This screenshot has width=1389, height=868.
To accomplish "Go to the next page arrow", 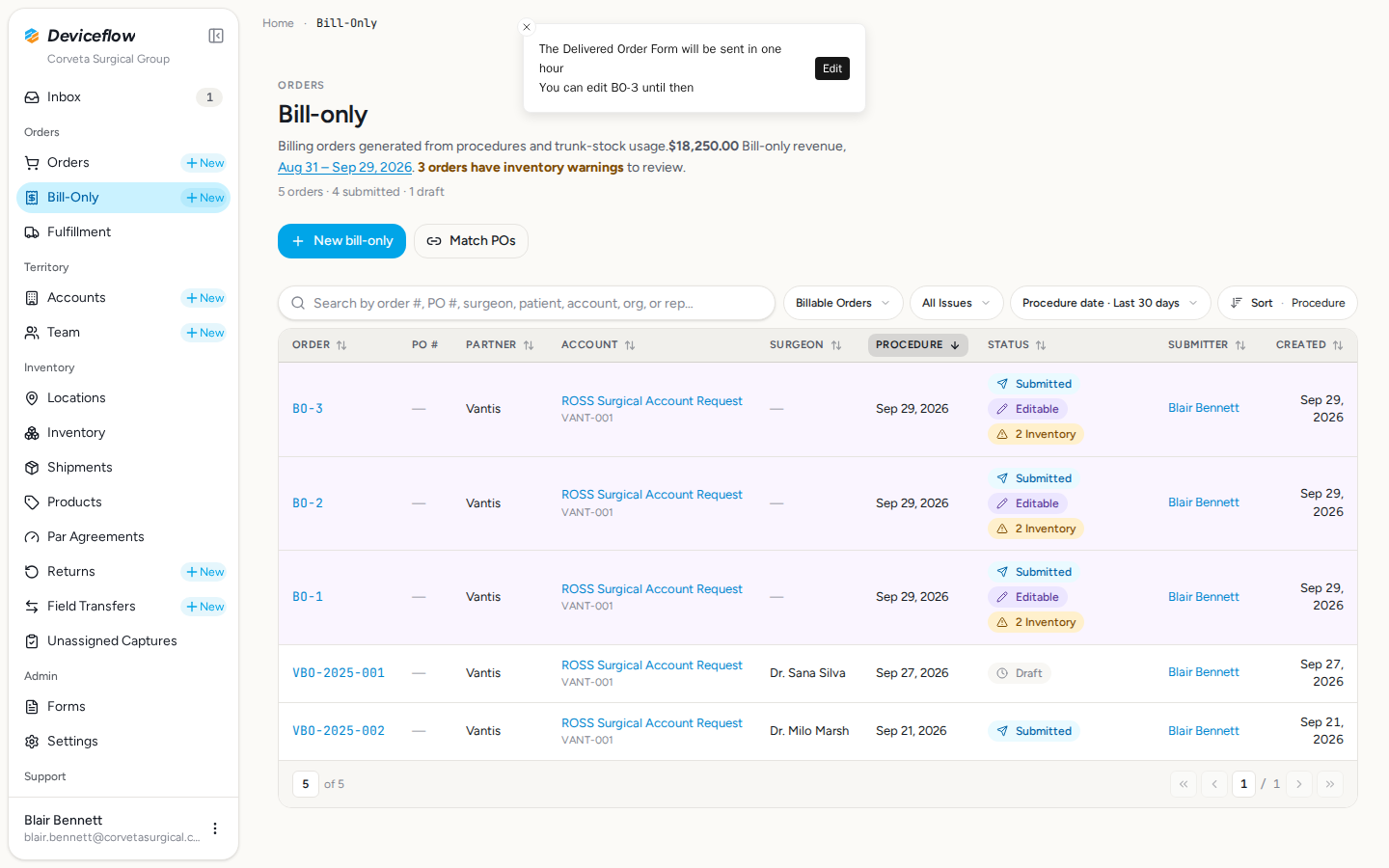I will (1299, 784).
